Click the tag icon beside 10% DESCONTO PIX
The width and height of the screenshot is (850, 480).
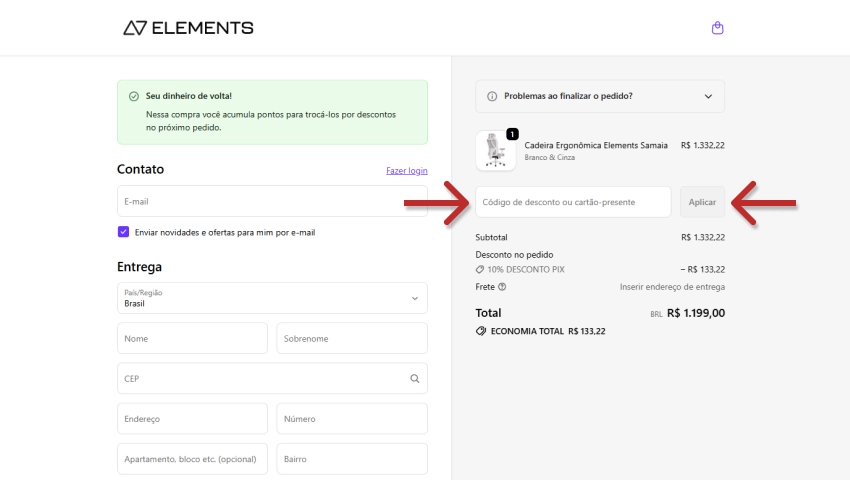480,270
